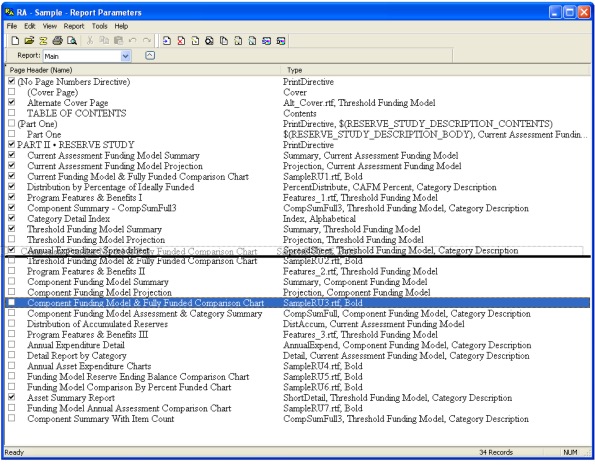Select highlighted Component Funding Model & Fully Funded row
The width and height of the screenshot is (595, 469).
pyautogui.click(x=298, y=303)
